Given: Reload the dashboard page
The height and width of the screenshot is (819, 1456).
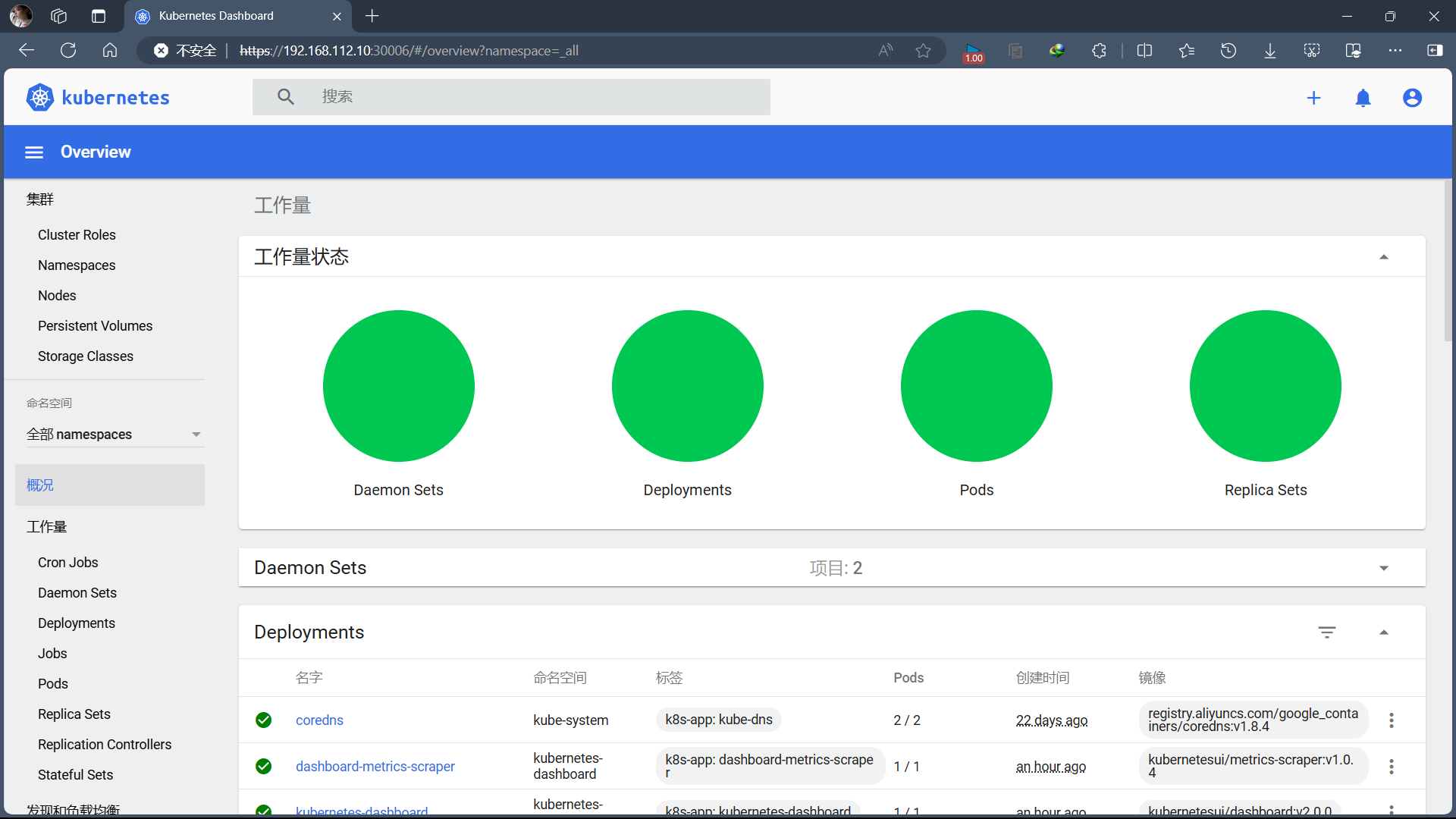Looking at the screenshot, I should pos(68,51).
